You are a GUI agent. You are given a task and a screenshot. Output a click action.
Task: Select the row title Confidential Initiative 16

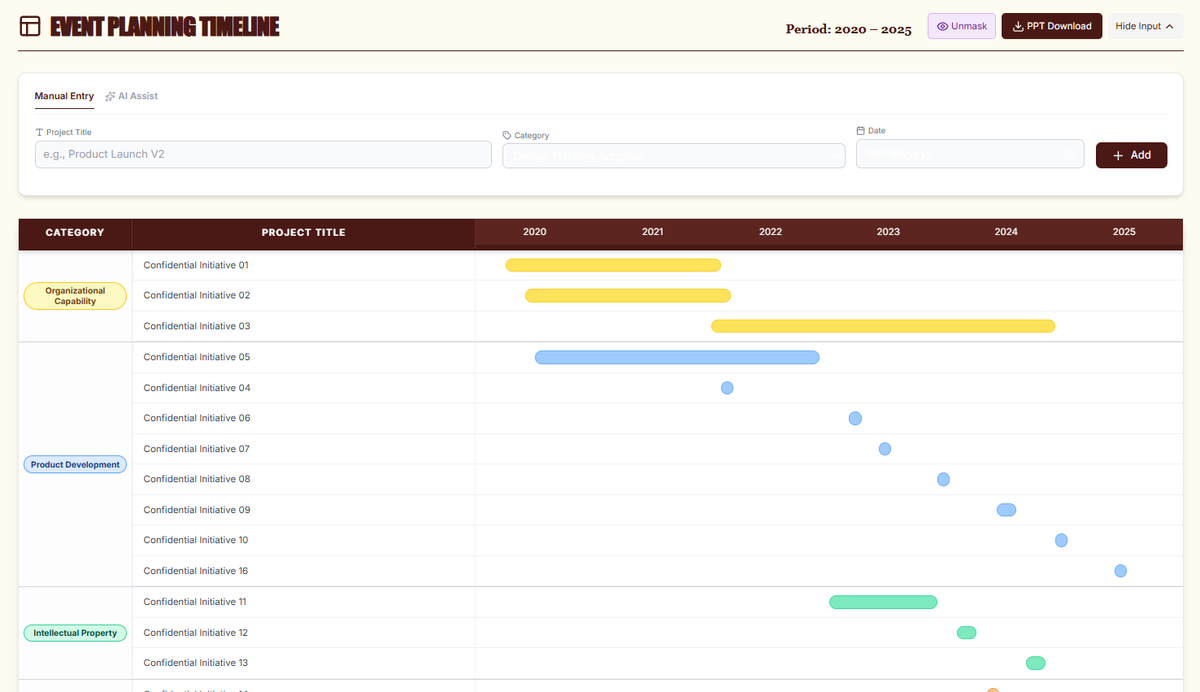tap(196, 571)
